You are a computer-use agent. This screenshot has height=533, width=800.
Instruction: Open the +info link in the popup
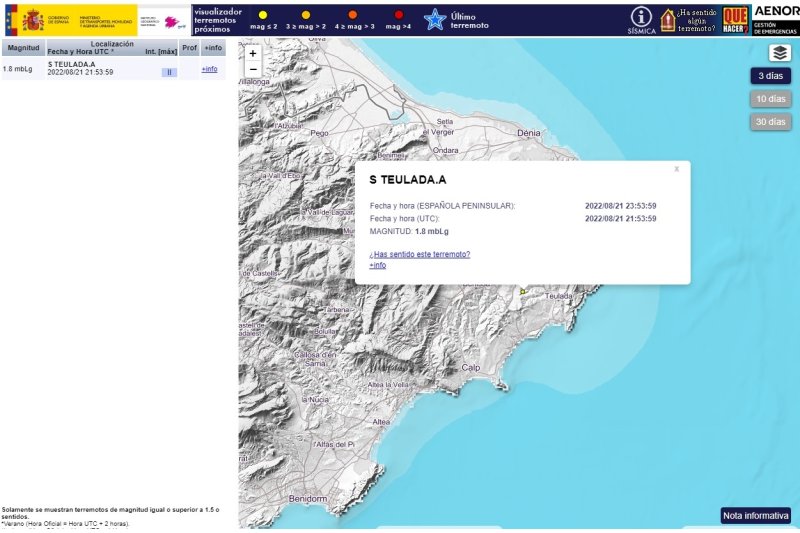tap(378, 265)
